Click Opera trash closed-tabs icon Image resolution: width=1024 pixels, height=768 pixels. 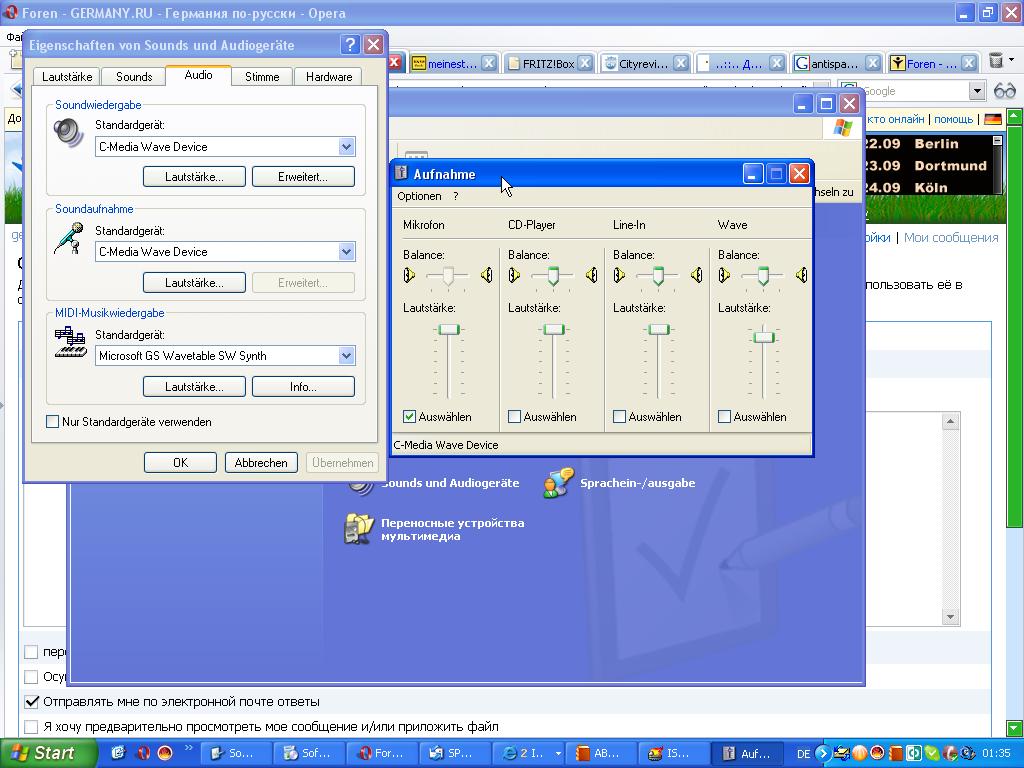click(x=995, y=61)
